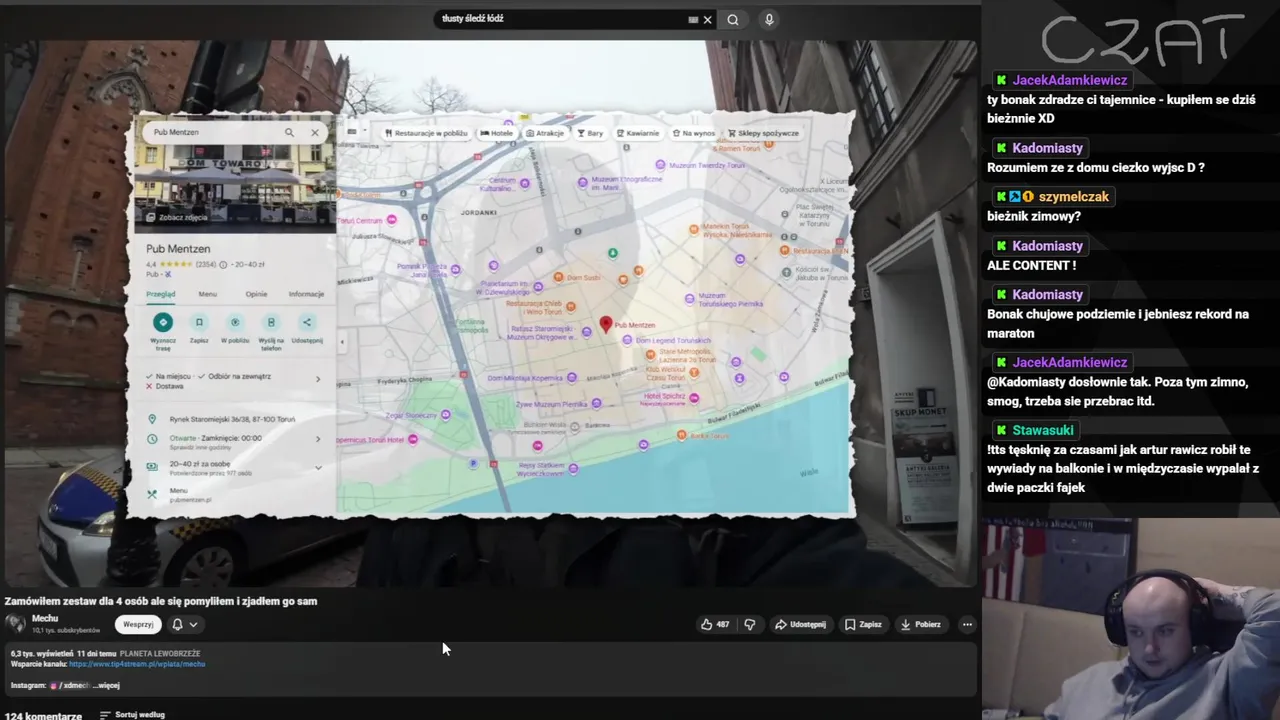Activate voice search microphone icon
The height and width of the screenshot is (720, 1280).
[x=769, y=19]
